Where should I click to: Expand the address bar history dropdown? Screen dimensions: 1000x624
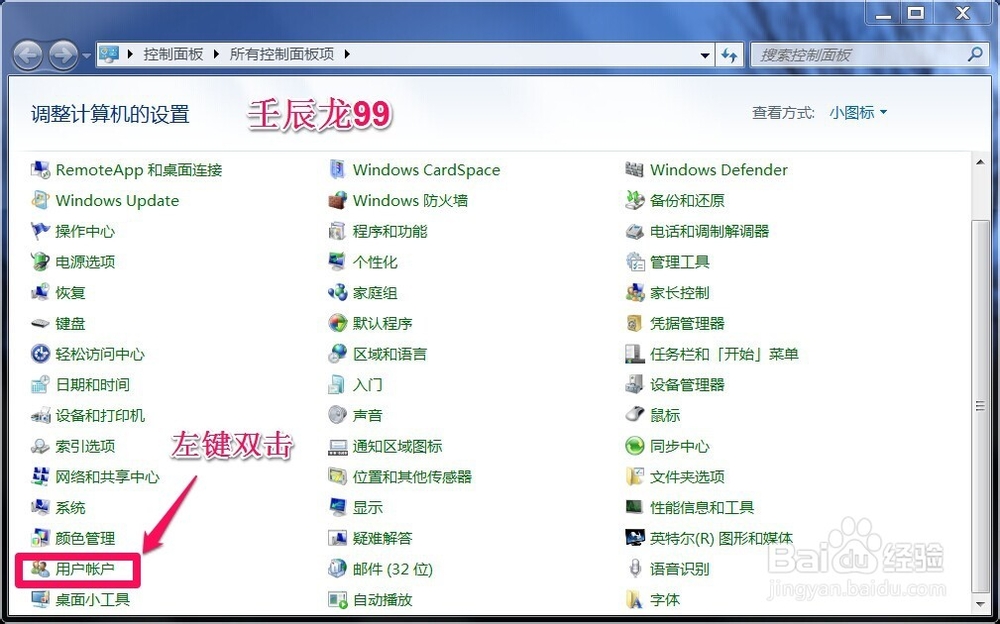tap(705, 55)
